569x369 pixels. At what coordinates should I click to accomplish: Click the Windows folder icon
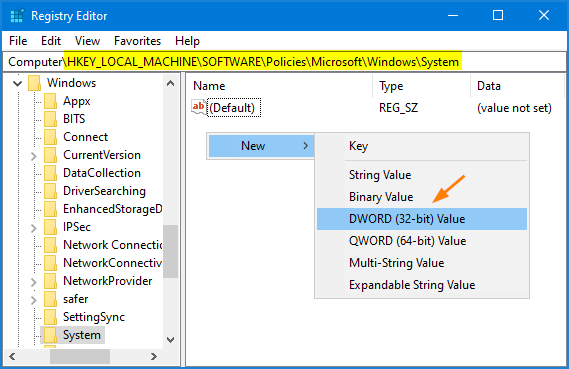[34, 83]
